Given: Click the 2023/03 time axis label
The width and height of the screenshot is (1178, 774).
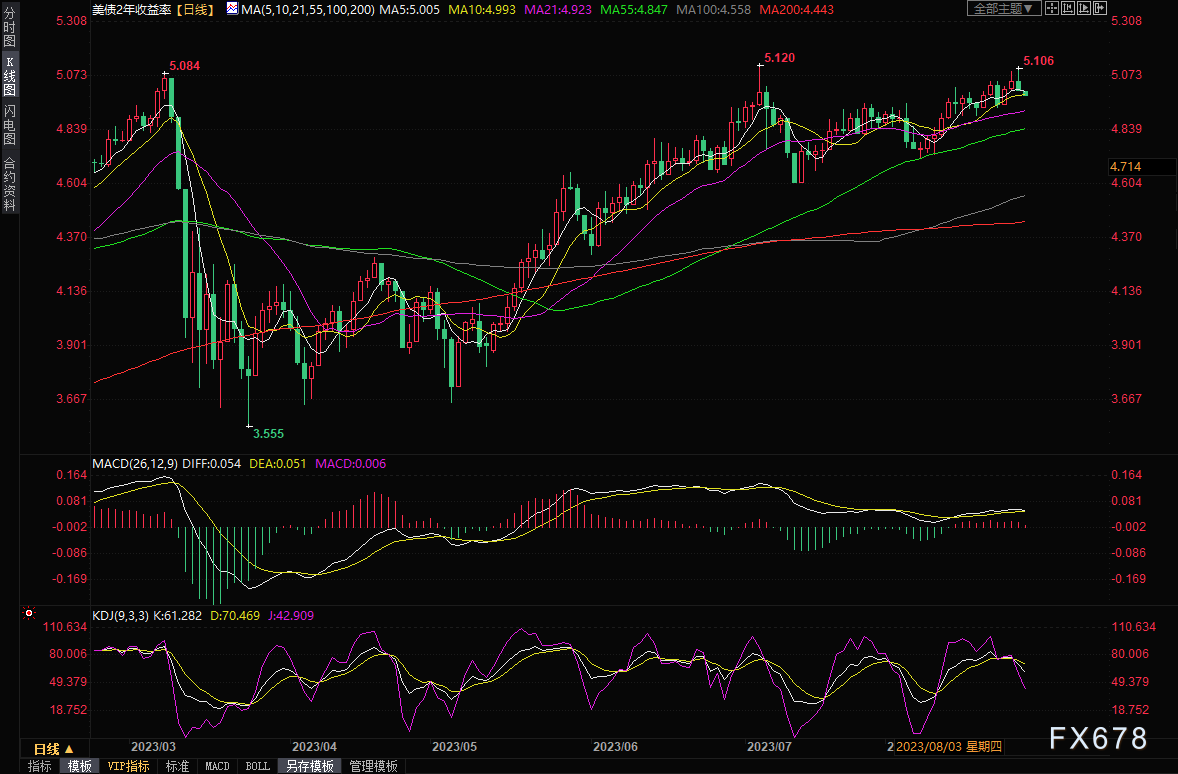Looking at the screenshot, I should (153, 747).
